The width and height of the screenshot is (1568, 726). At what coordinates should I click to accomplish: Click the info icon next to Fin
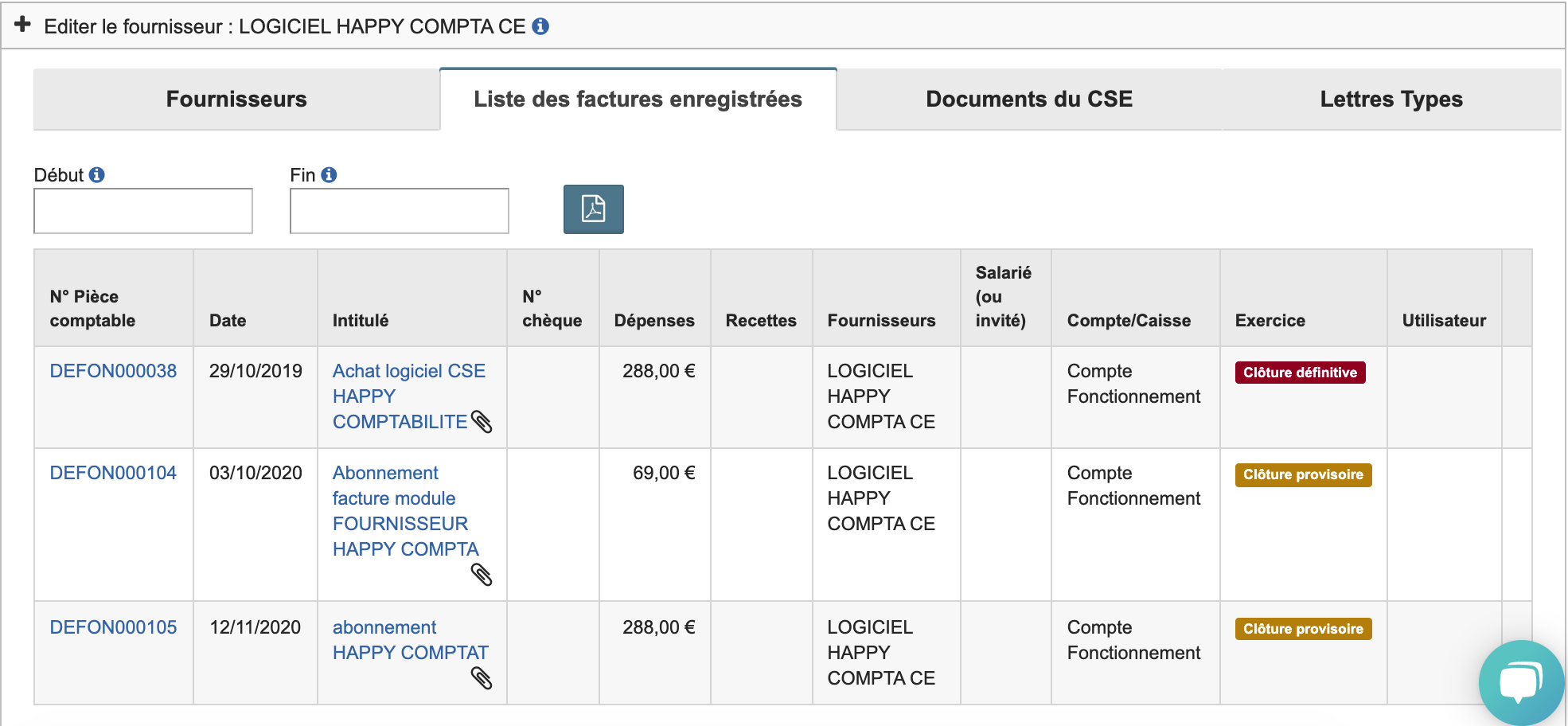click(x=329, y=175)
